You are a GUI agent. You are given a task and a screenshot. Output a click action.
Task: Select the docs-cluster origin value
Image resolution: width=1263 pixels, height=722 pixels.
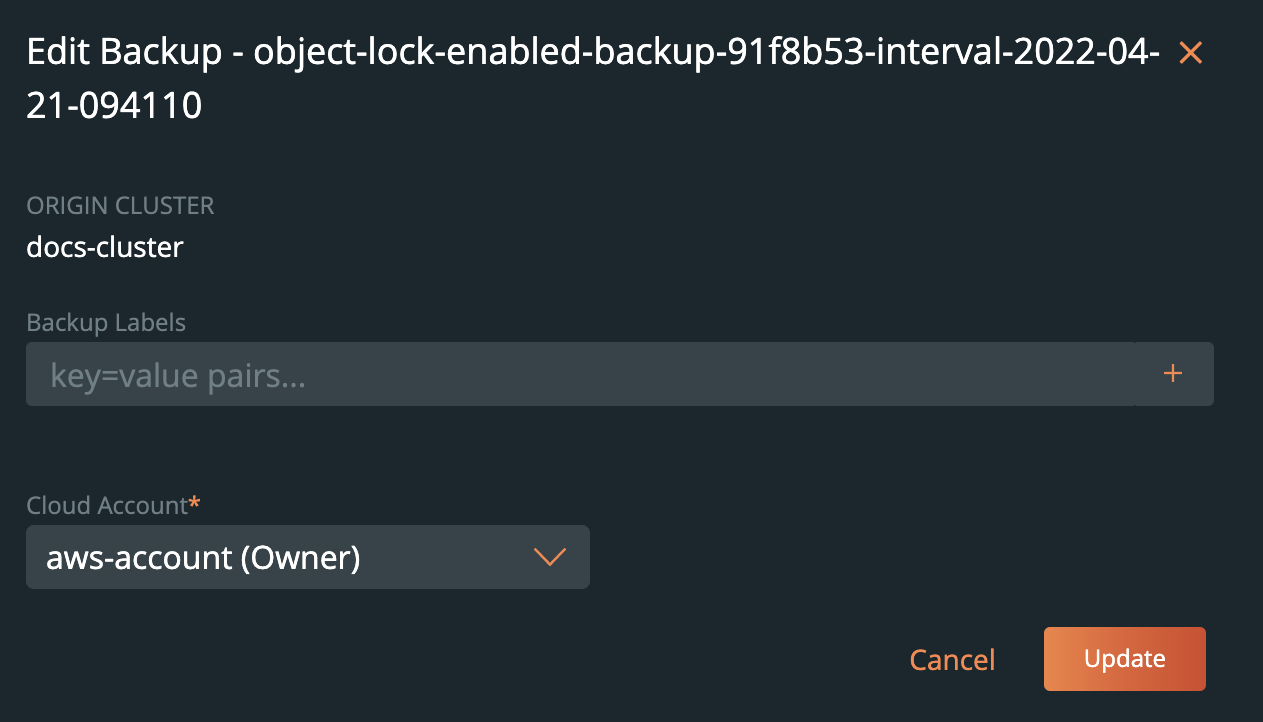tap(105, 247)
